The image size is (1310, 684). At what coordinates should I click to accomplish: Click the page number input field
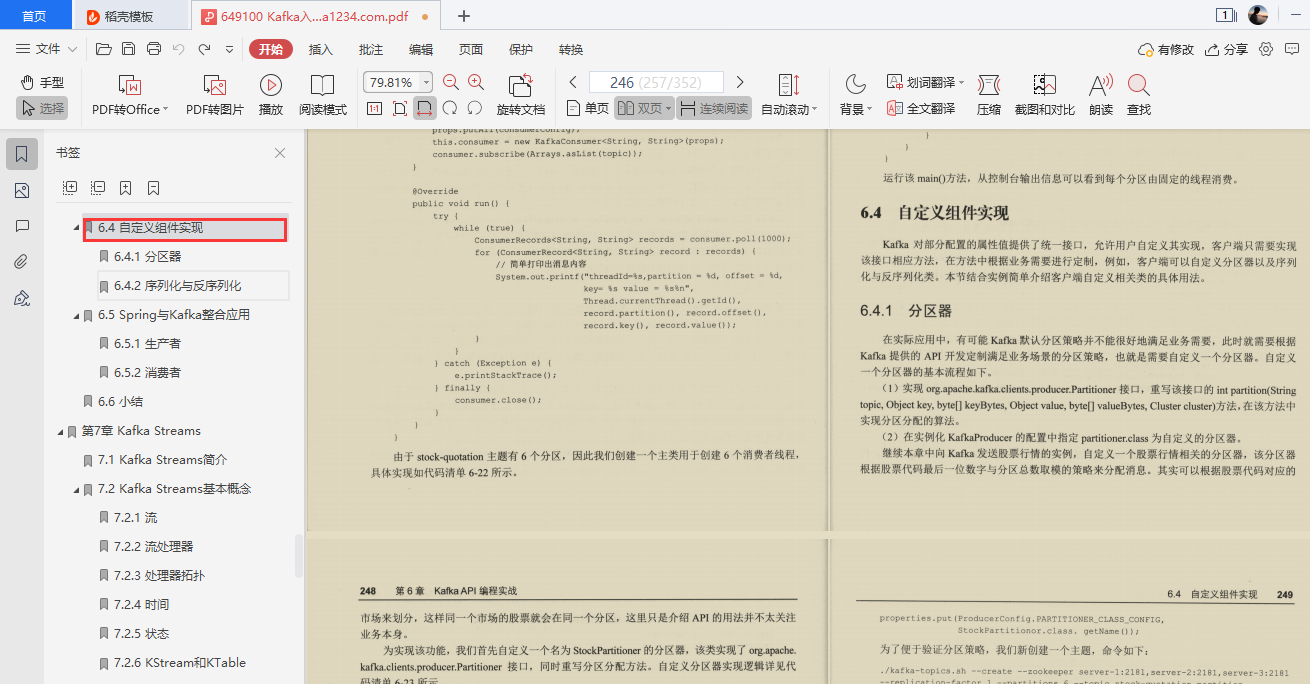tap(656, 81)
